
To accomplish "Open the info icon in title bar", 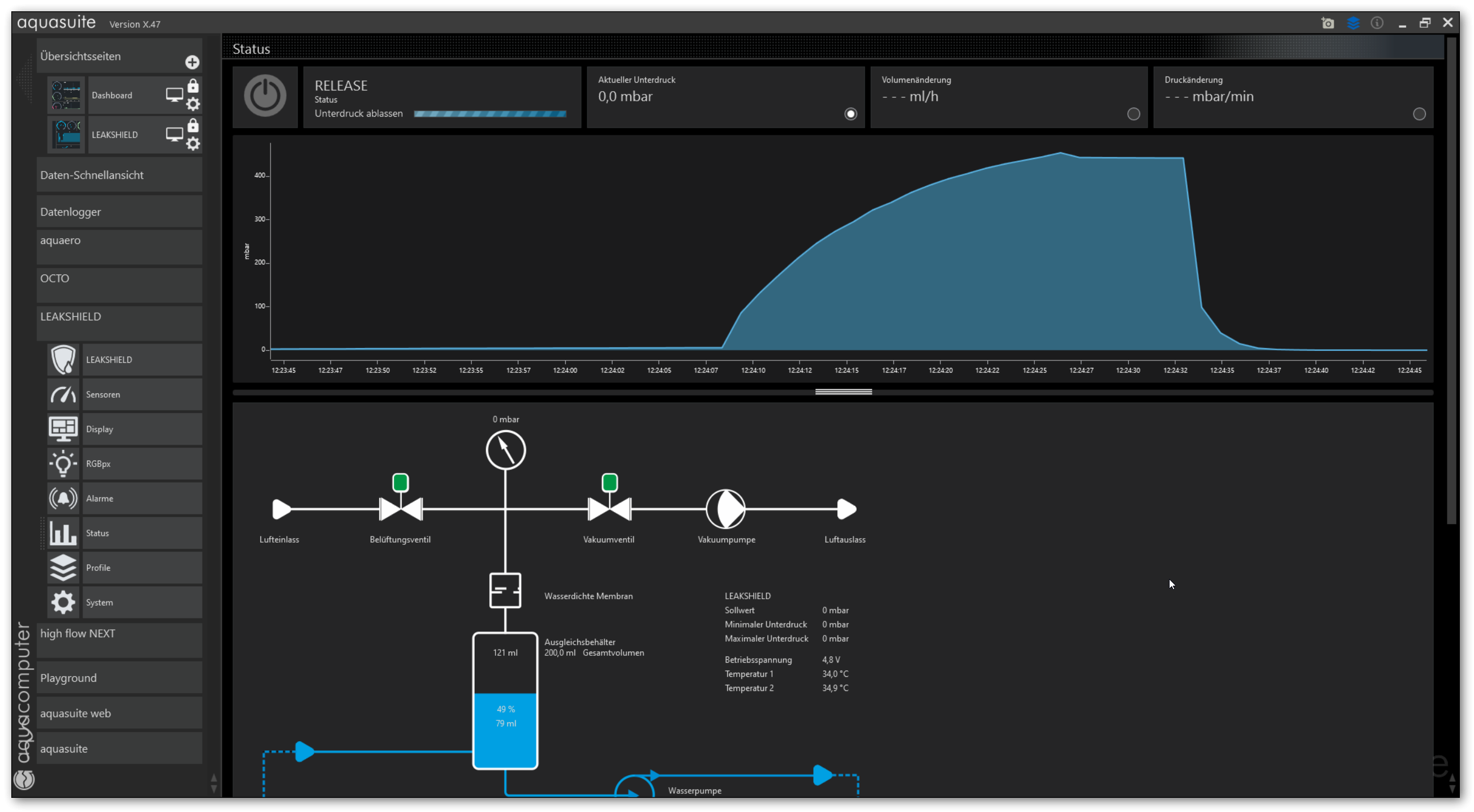I will (1377, 23).
